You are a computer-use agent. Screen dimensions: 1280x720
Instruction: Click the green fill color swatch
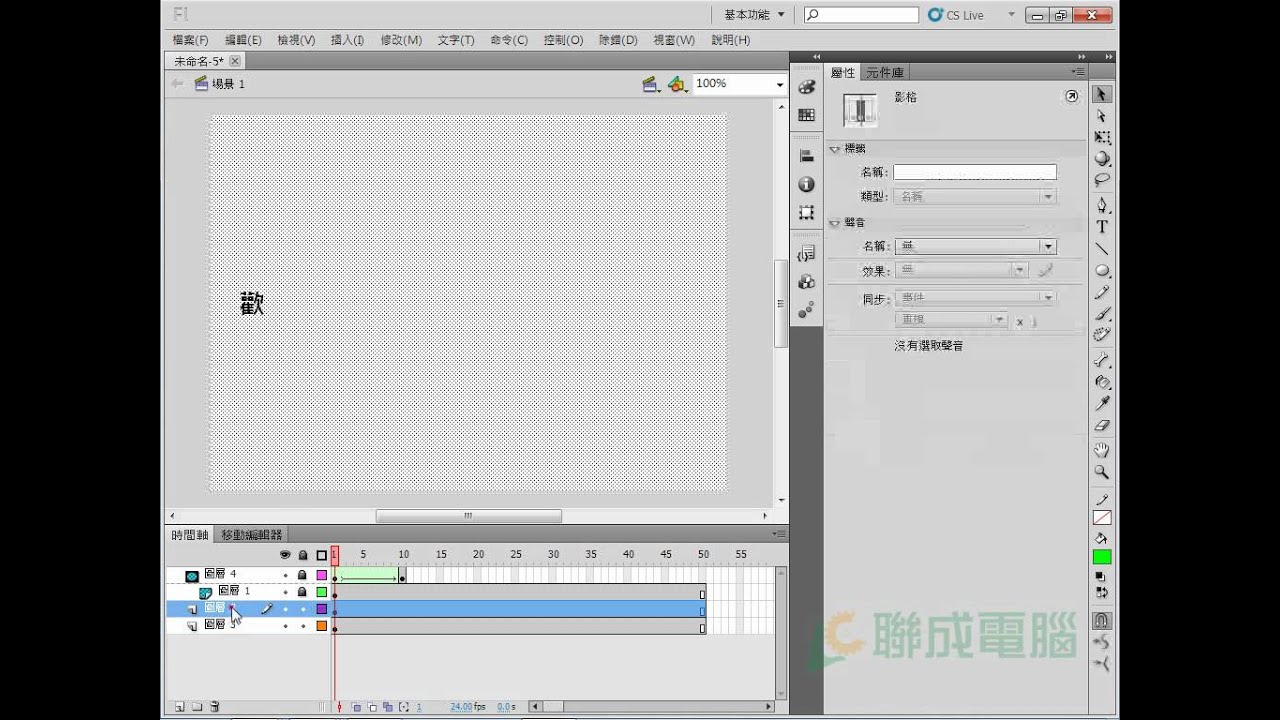pyautogui.click(x=1102, y=557)
